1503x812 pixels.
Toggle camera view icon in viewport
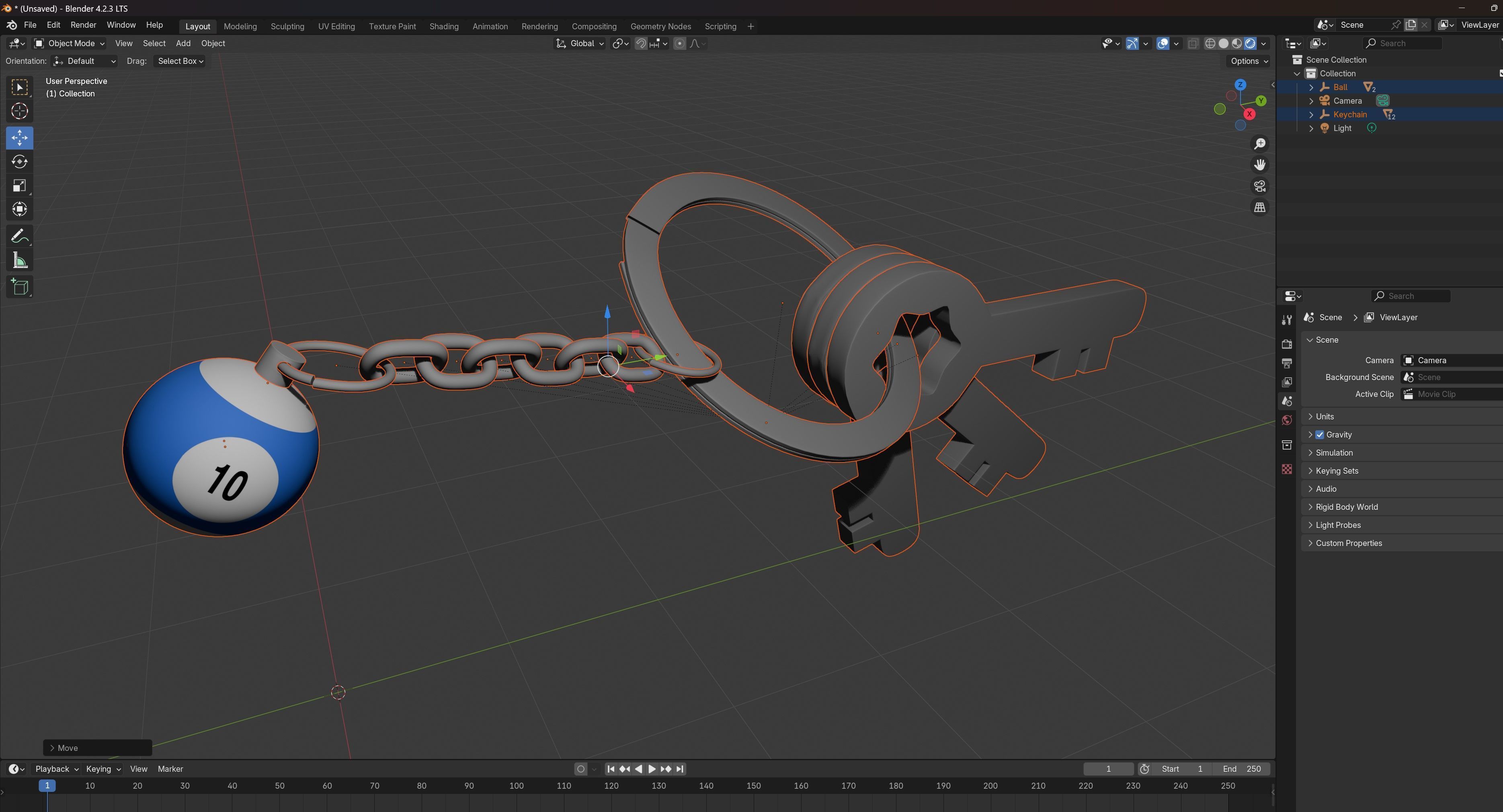[x=1260, y=186]
